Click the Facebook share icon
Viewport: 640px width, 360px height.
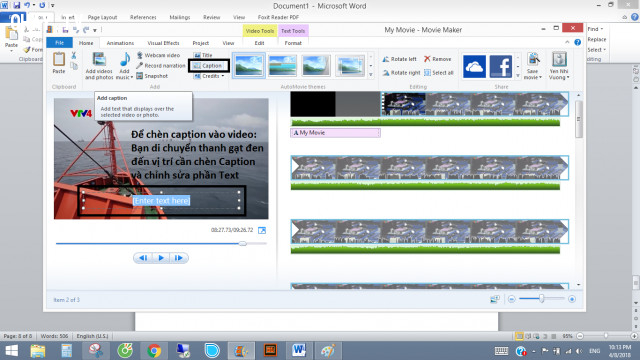[x=501, y=66]
